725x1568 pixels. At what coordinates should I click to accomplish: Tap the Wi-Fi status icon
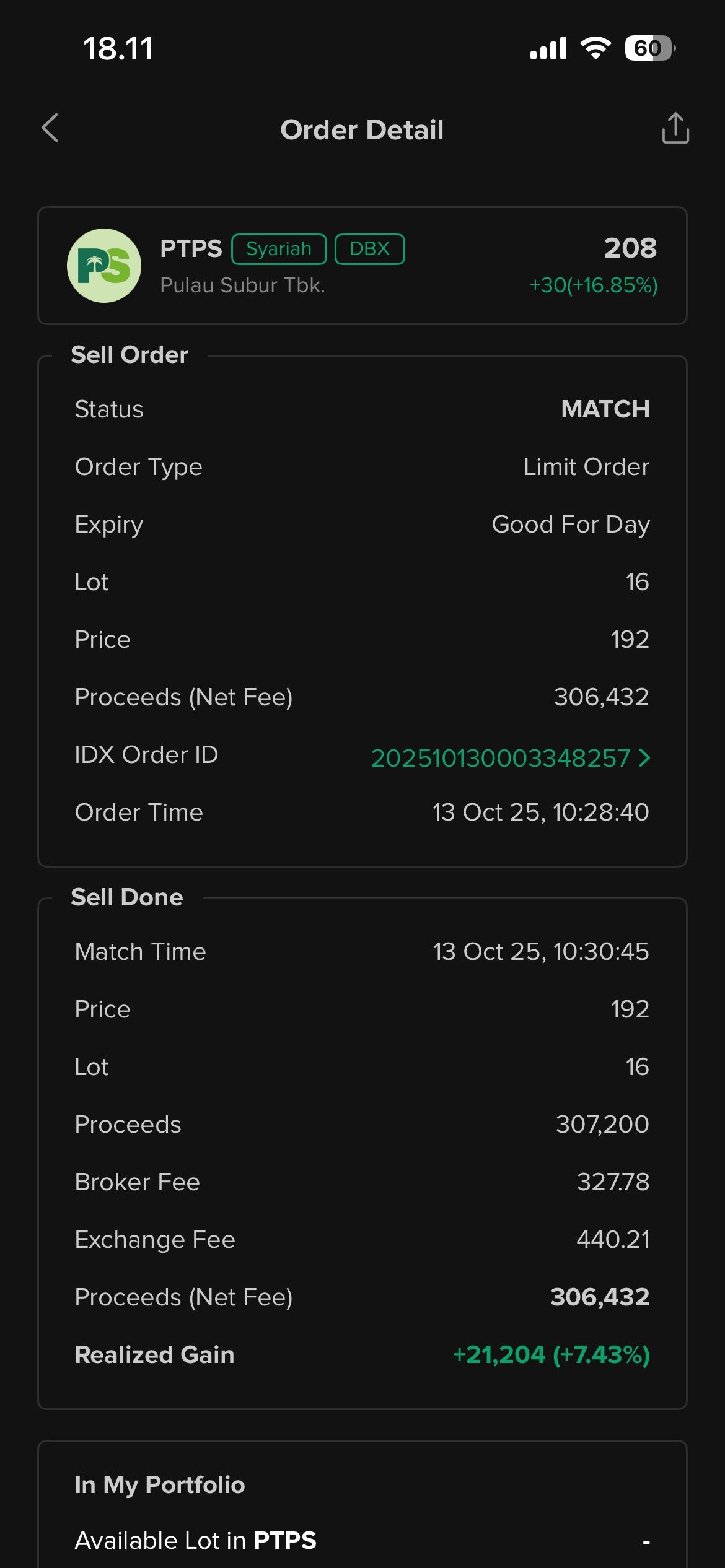(x=595, y=48)
